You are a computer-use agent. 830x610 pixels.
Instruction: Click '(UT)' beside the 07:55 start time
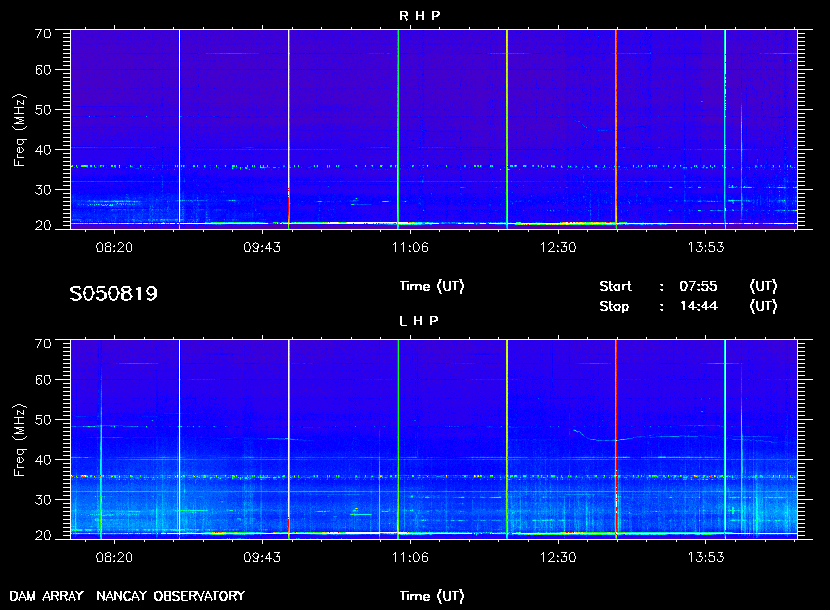(763, 286)
